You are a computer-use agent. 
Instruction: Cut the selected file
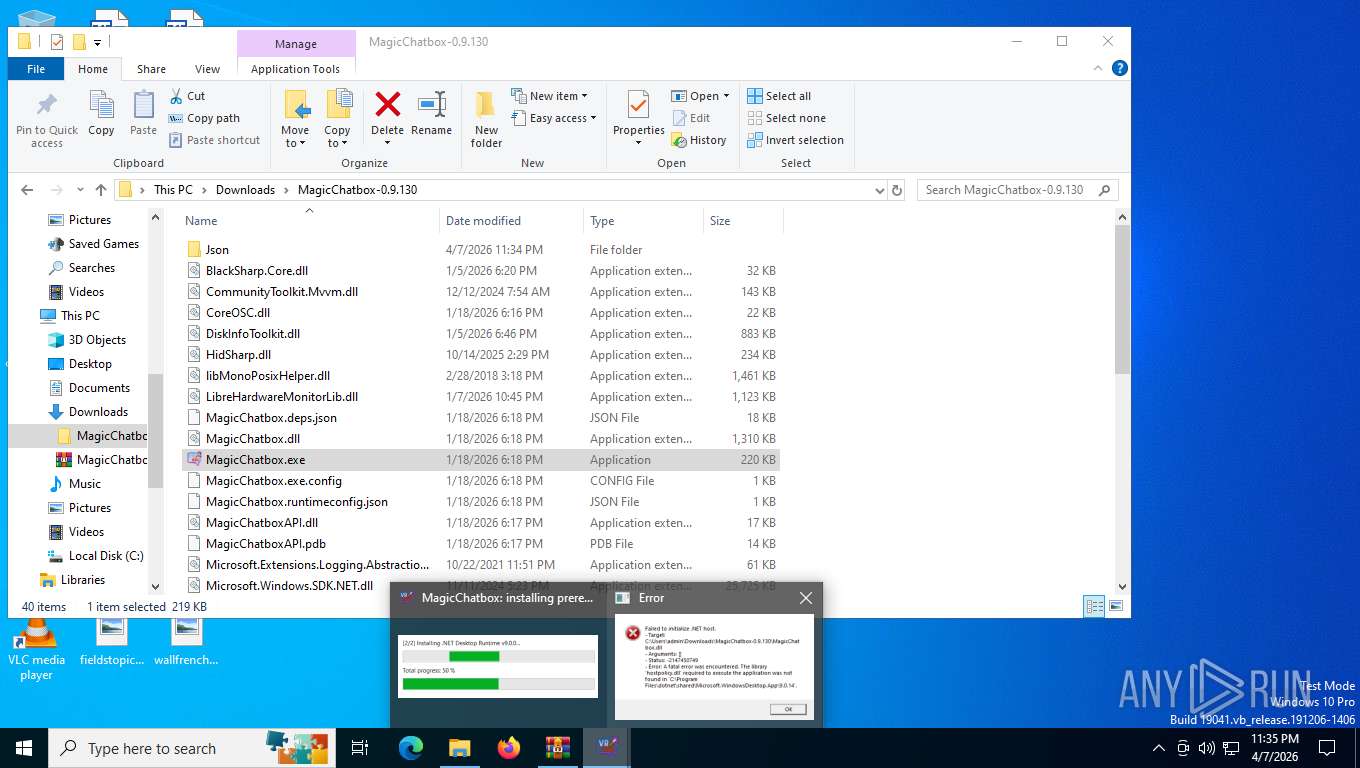187,96
